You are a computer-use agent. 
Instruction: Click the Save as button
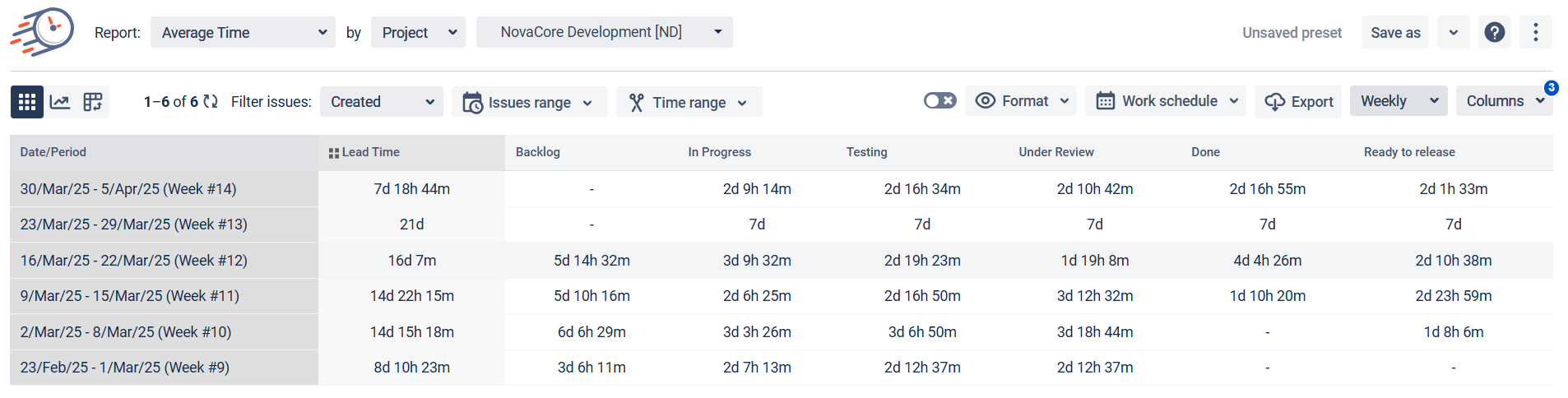pyautogui.click(x=1394, y=33)
